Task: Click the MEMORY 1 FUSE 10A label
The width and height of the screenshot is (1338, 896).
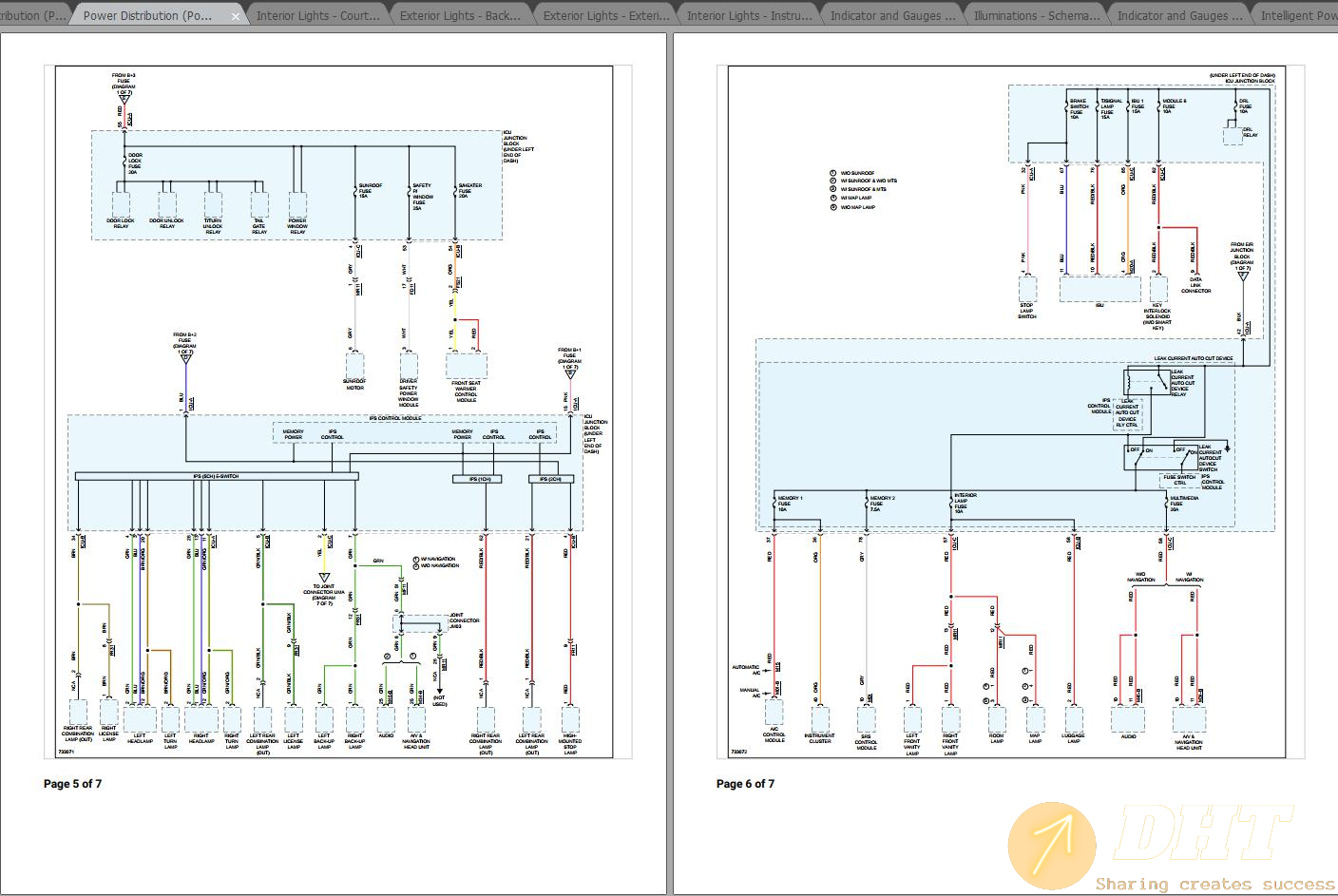Action: (790, 504)
